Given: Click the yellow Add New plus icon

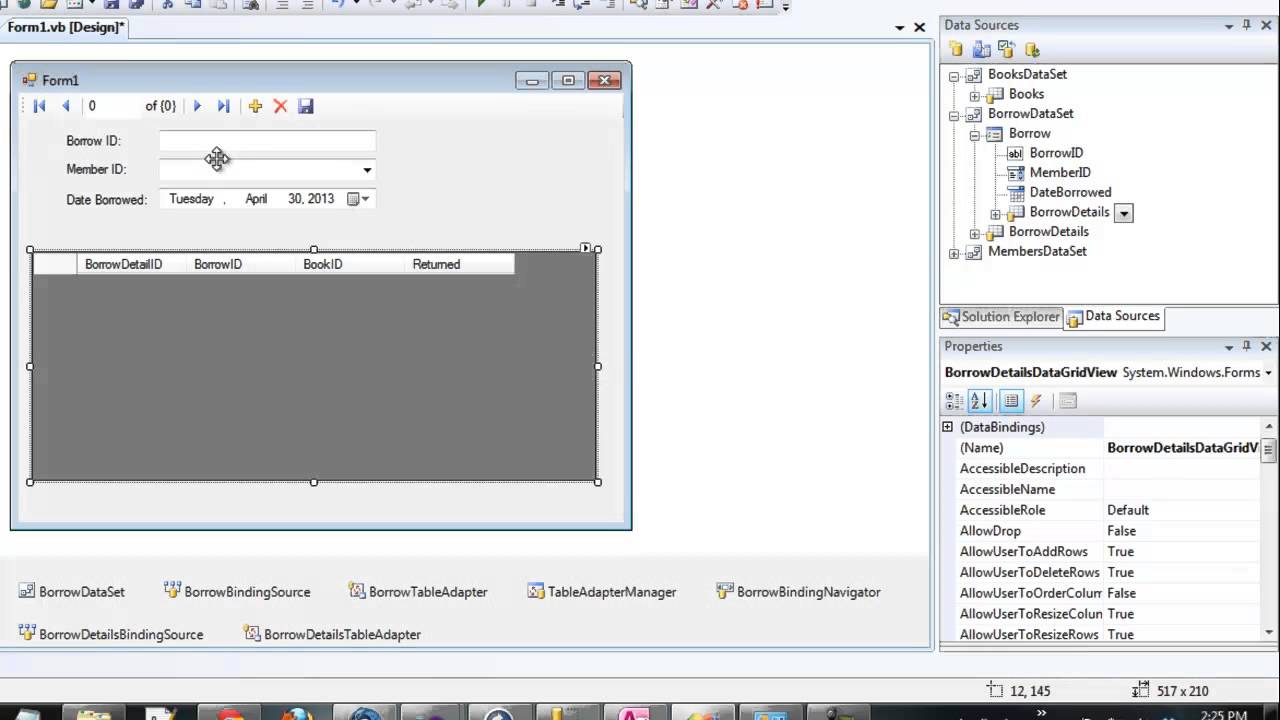Looking at the screenshot, I should coord(255,106).
